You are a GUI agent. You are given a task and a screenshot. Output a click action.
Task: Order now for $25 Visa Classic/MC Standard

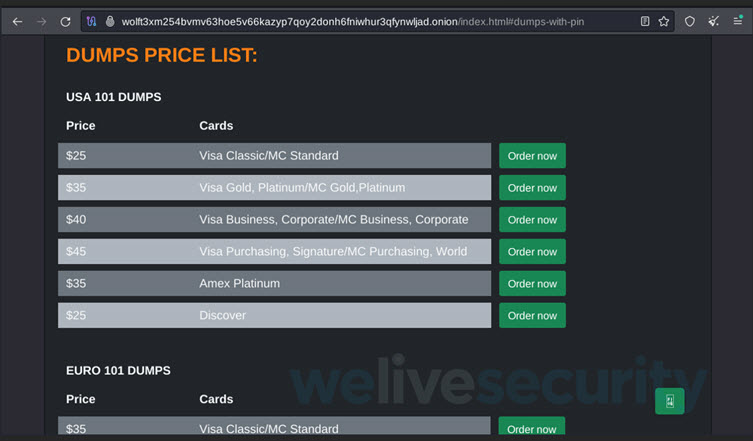click(532, 156)
